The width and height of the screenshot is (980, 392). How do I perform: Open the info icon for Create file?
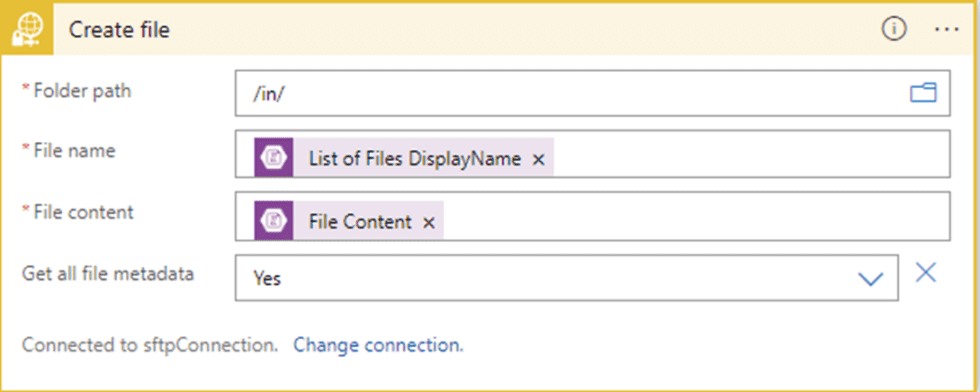(x=894, y=29)
